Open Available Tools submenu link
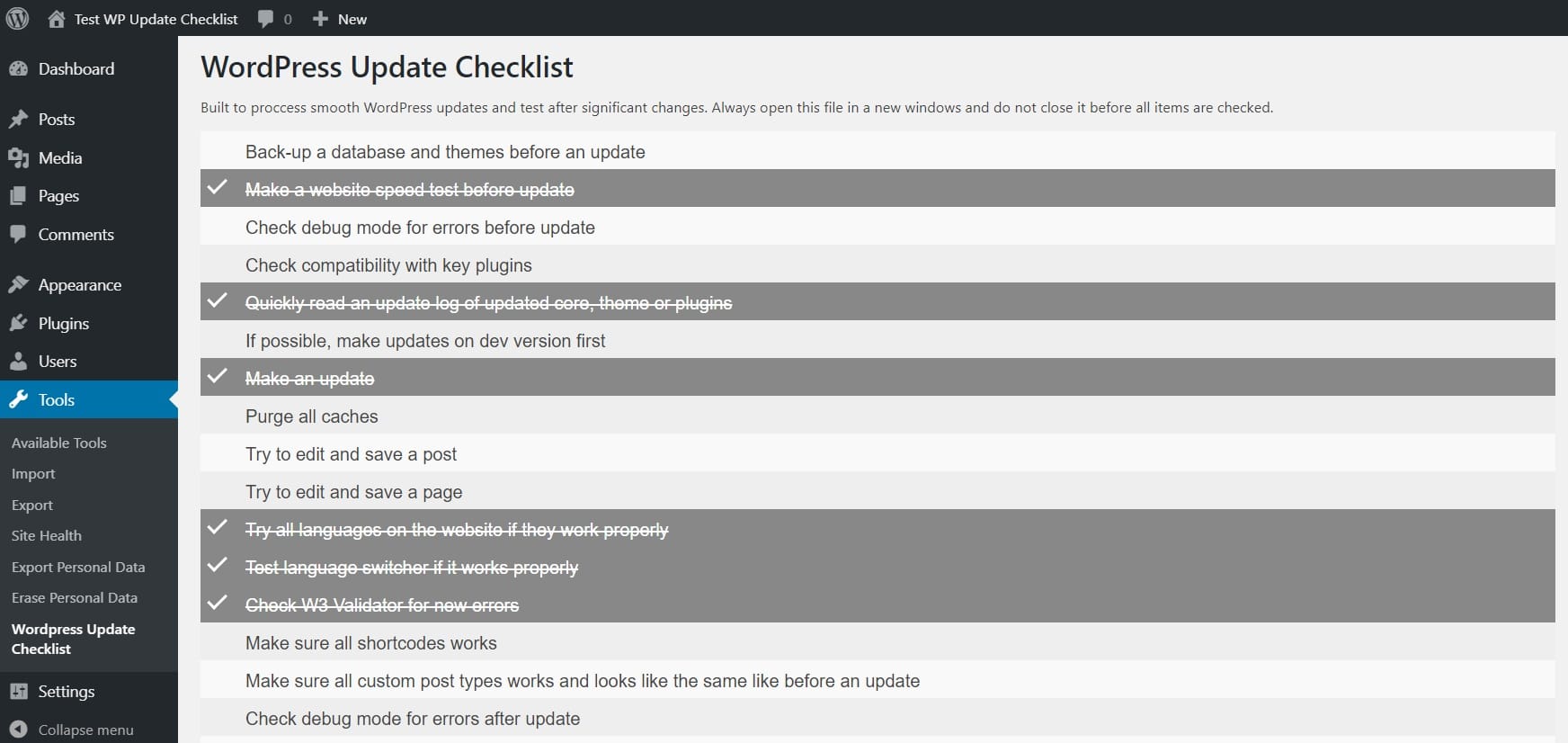This screenshot has width=1568, height=743. tap(59, 443)
